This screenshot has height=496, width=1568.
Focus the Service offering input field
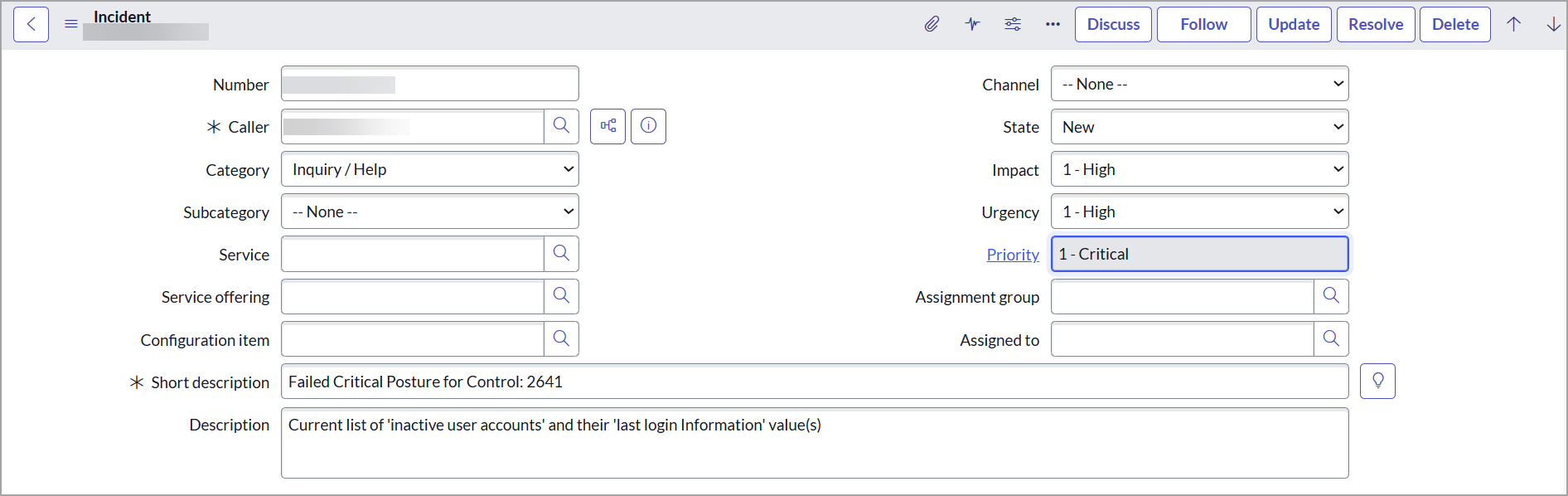pos(413,296)
